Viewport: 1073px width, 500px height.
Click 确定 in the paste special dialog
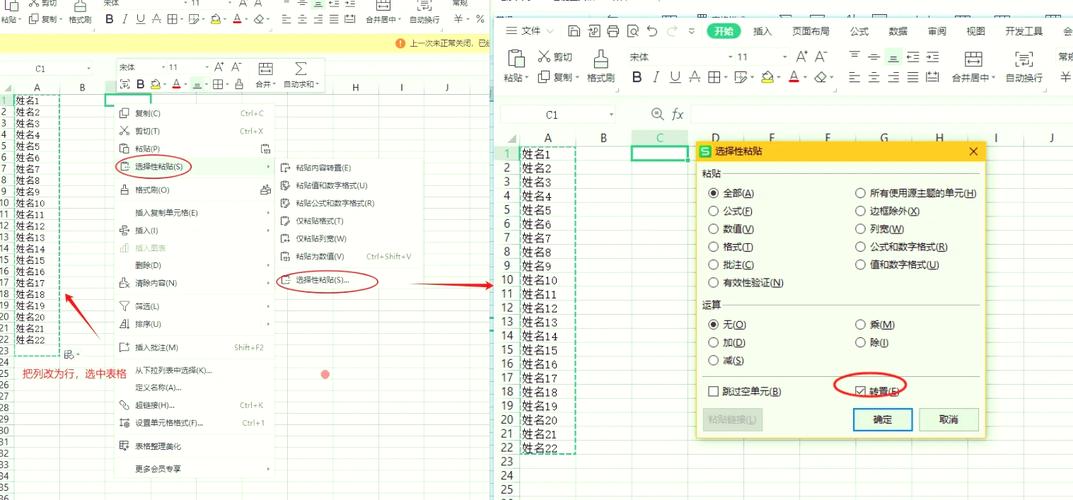coord(883,419)
